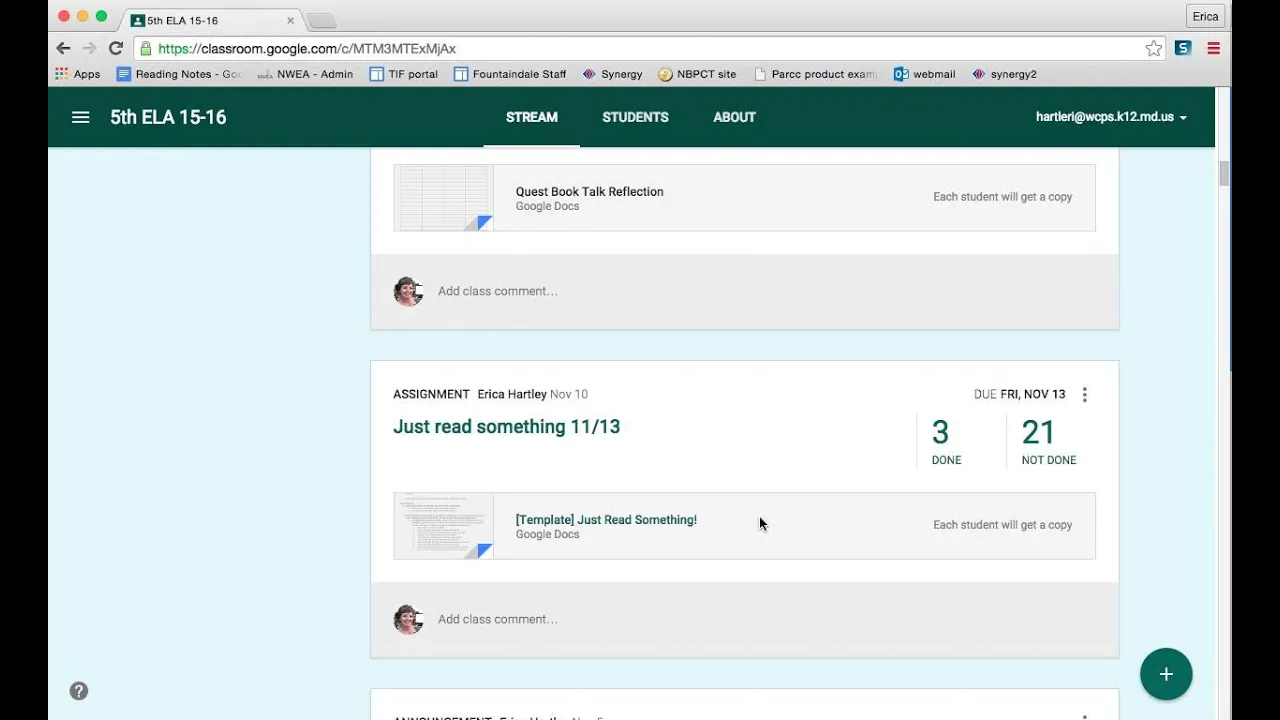The image size is (1280, 720).
Task: View the 3 DONE submissions
Action: point(946,441)
